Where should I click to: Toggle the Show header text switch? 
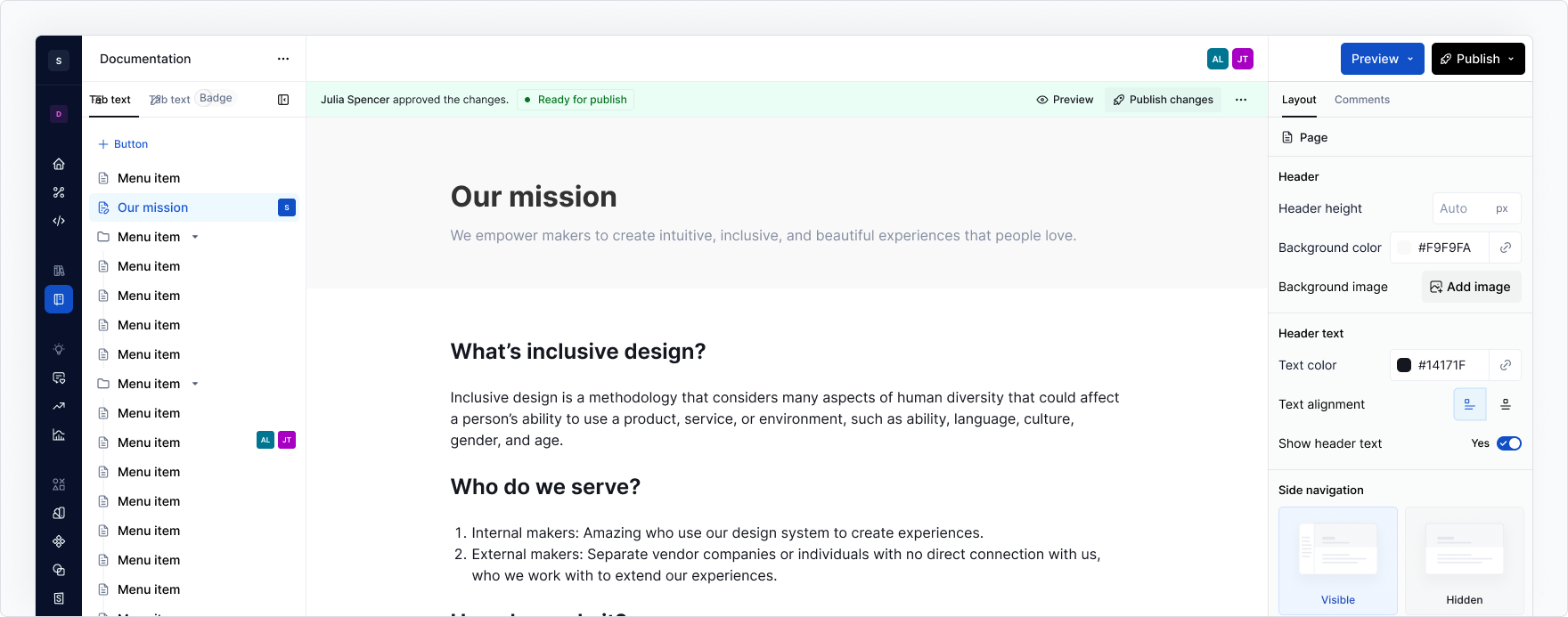coord(1509,443)
